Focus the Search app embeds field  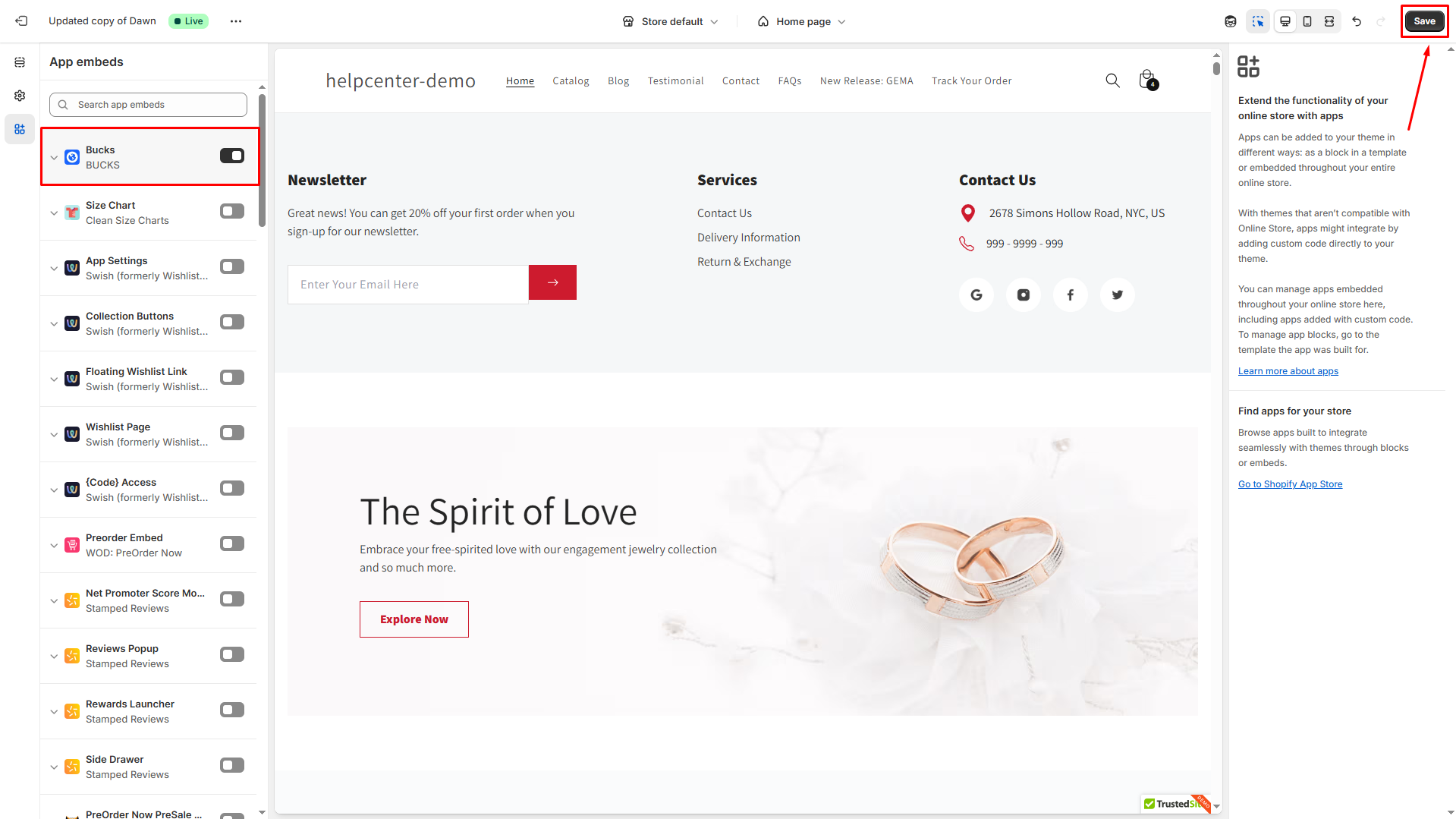pos(148,105)
